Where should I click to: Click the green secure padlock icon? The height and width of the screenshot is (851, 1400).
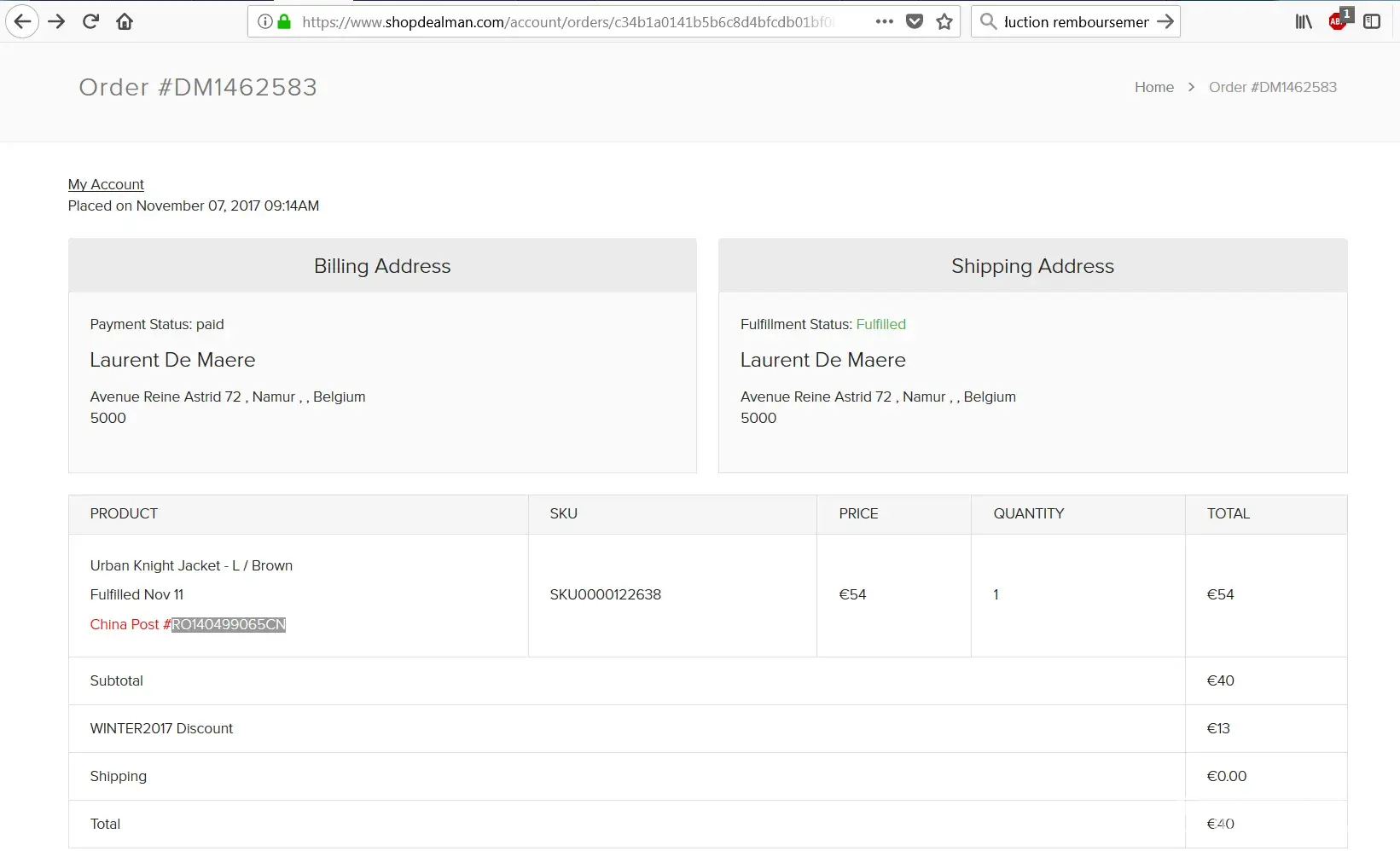click(284, 21)
